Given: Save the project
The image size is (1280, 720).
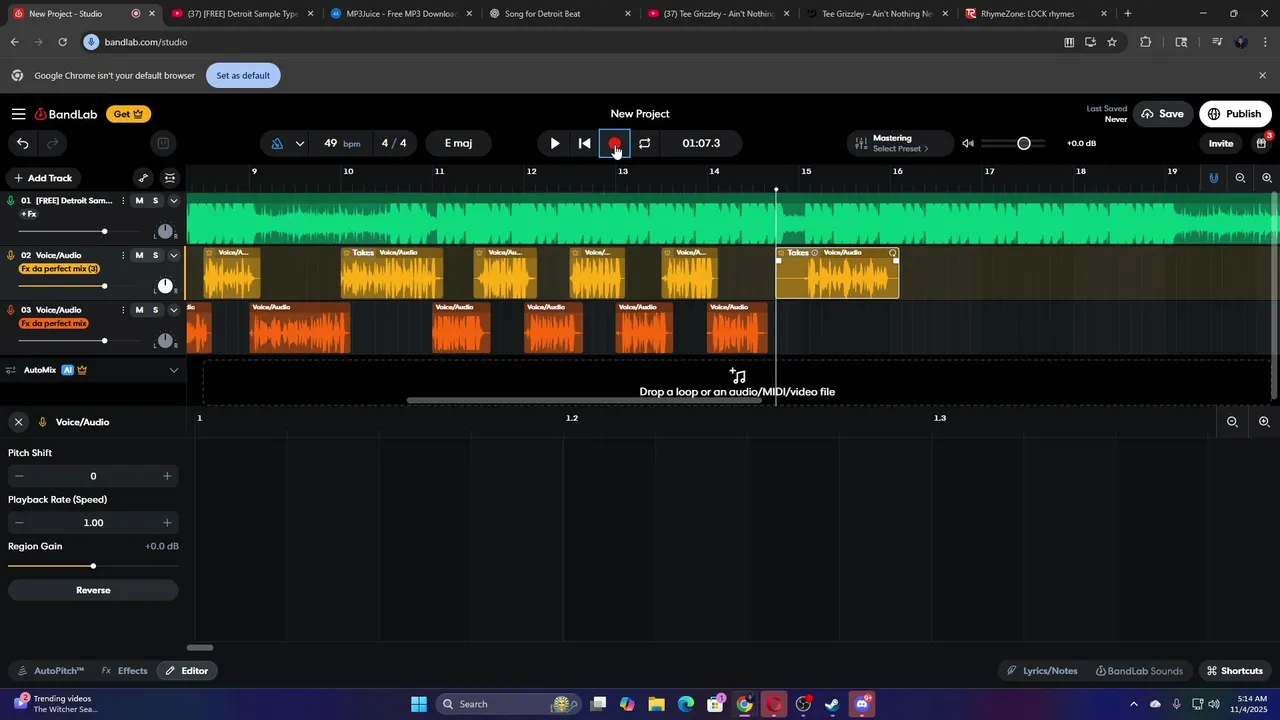Looking at the screenshot, I should 1161,114.
